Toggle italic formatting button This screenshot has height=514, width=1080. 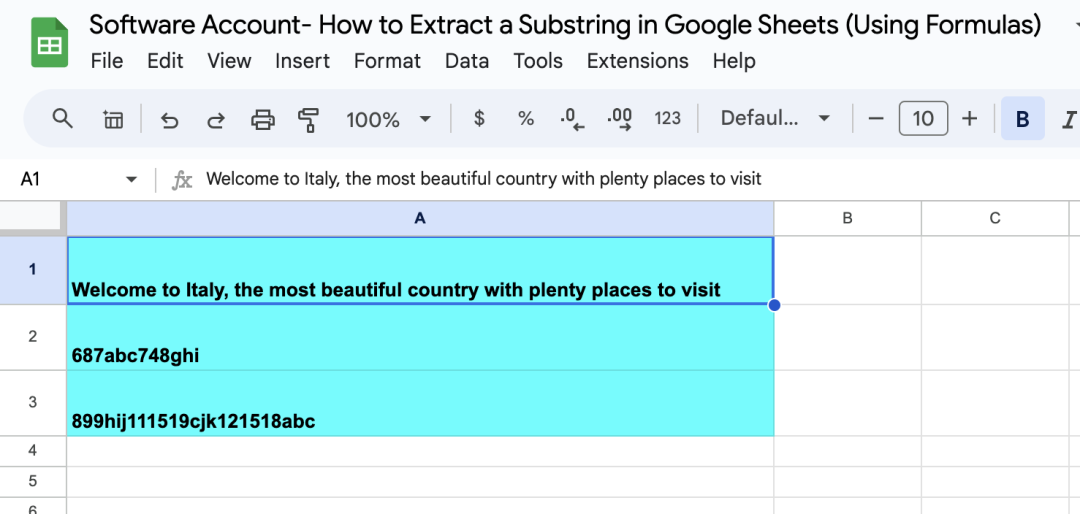click(1068, 120)
